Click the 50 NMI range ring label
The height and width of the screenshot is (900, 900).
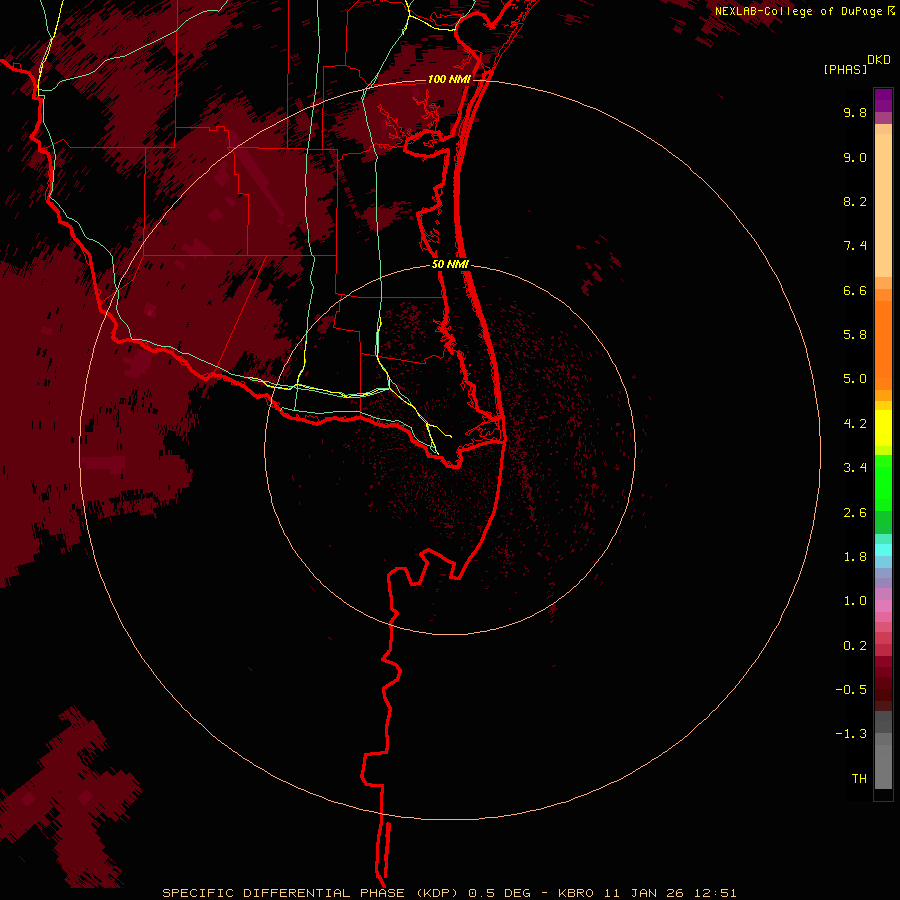[451, 265]
